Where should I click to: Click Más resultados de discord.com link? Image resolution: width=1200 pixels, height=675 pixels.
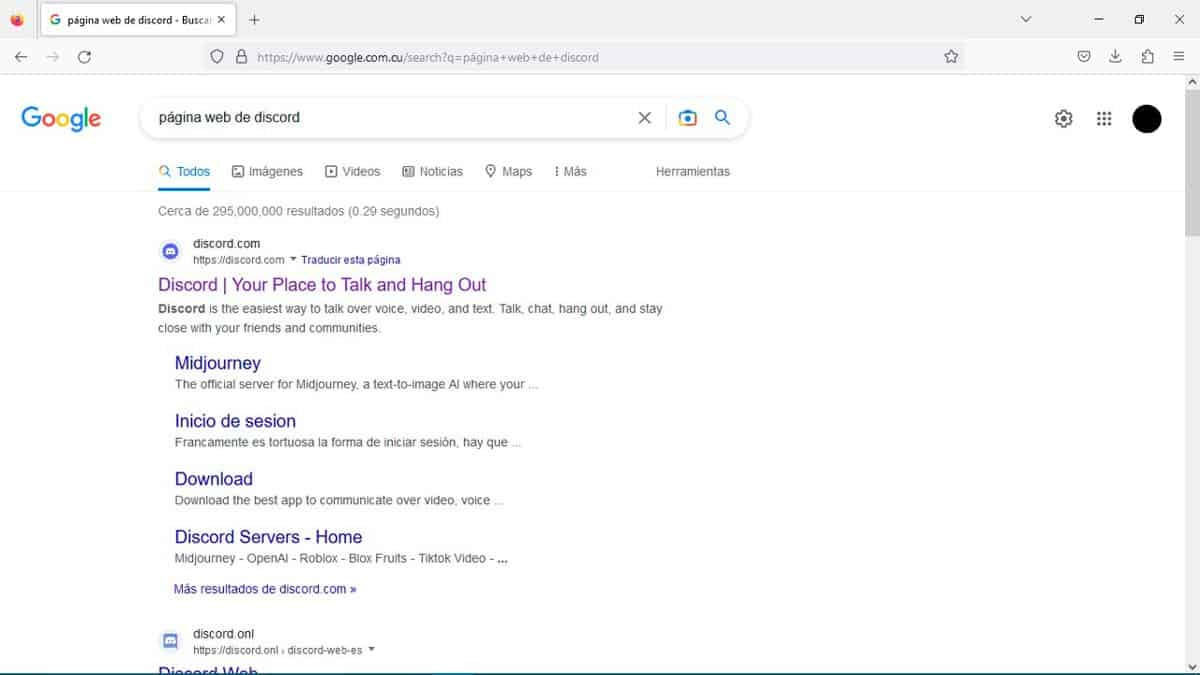coord(265,589)
